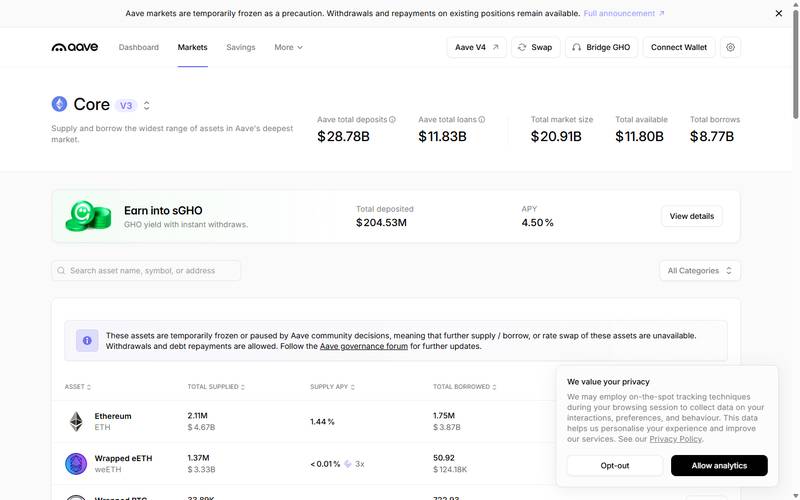Image resolution: width=800 pixels, height=500 pixels.
Task: Open the Aave governance forum link
Action: (x=364, y=346)
